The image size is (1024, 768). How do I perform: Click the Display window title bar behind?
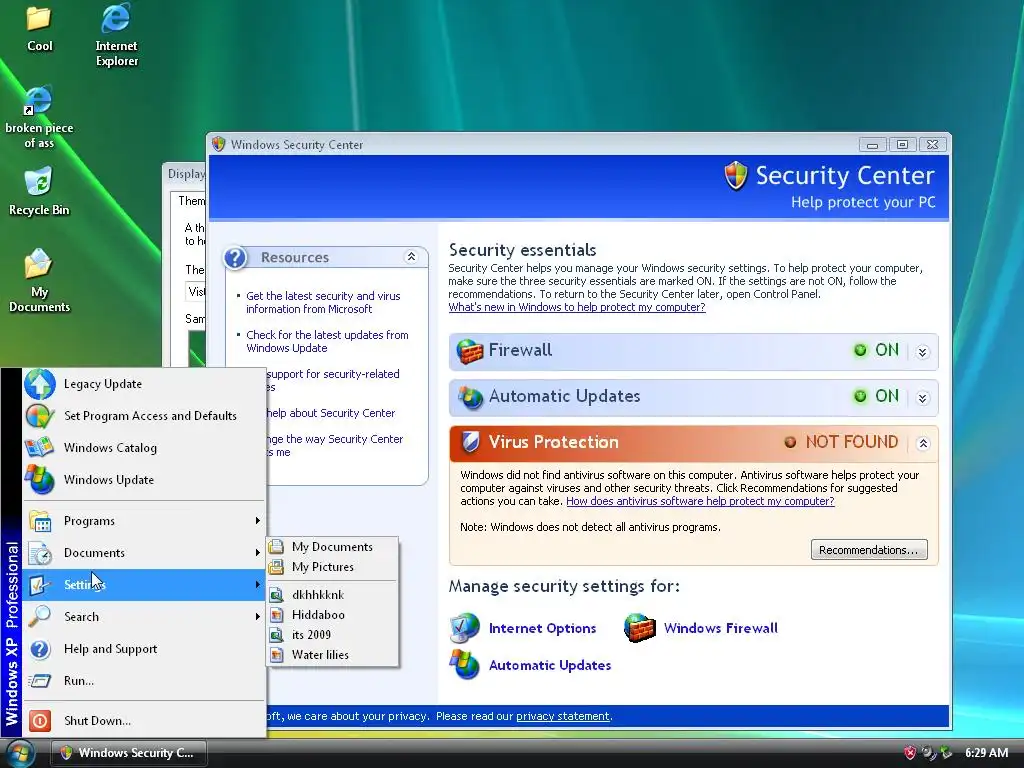pyautogui.click(x=185, y=174)
